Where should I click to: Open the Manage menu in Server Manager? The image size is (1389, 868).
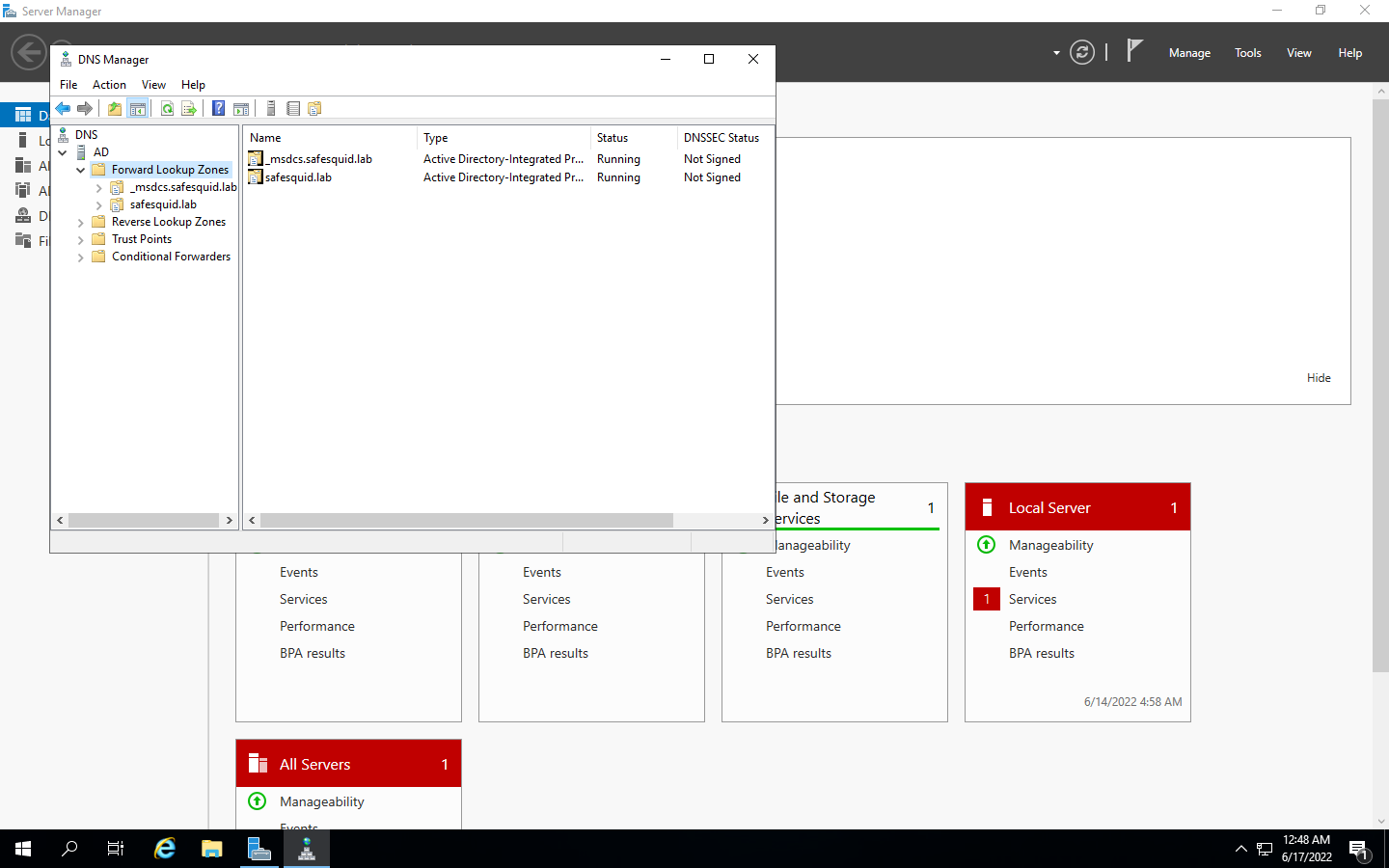(1189, 53)
